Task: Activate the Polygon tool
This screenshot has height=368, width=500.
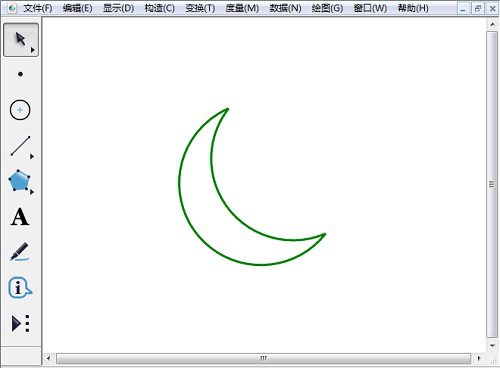Action: click(x=19, y=181)
